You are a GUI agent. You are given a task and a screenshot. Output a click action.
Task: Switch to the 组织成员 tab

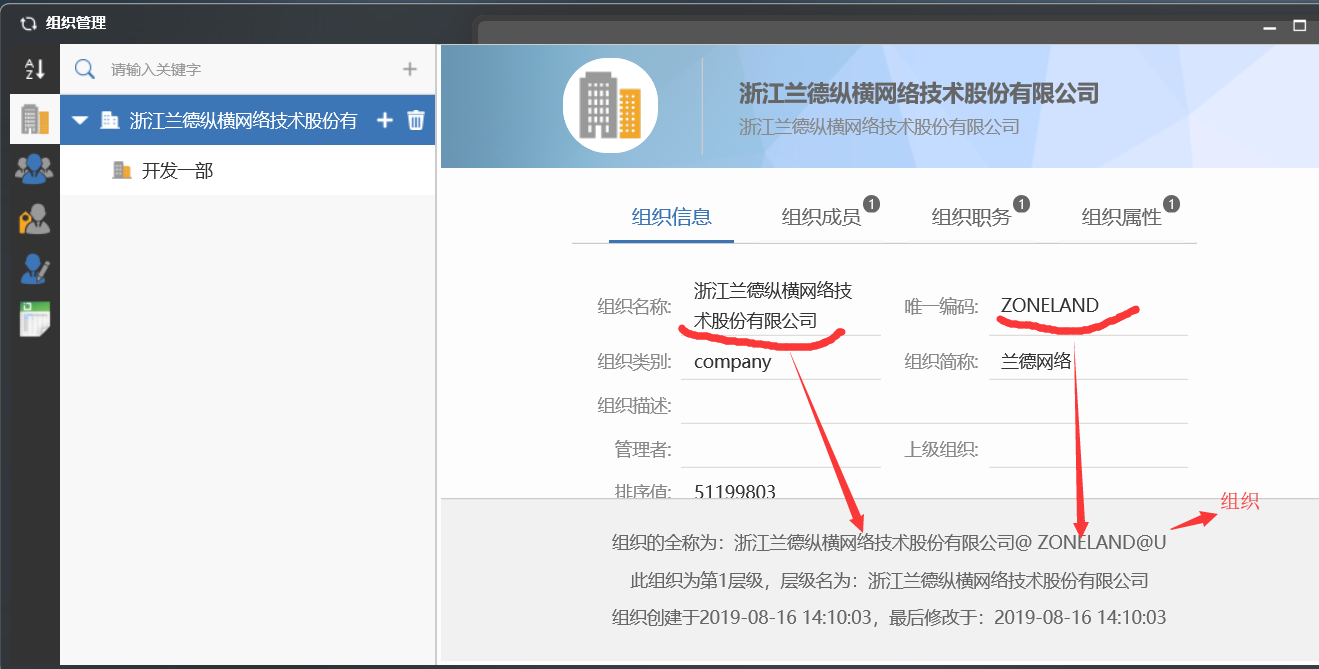pos(821,217)
